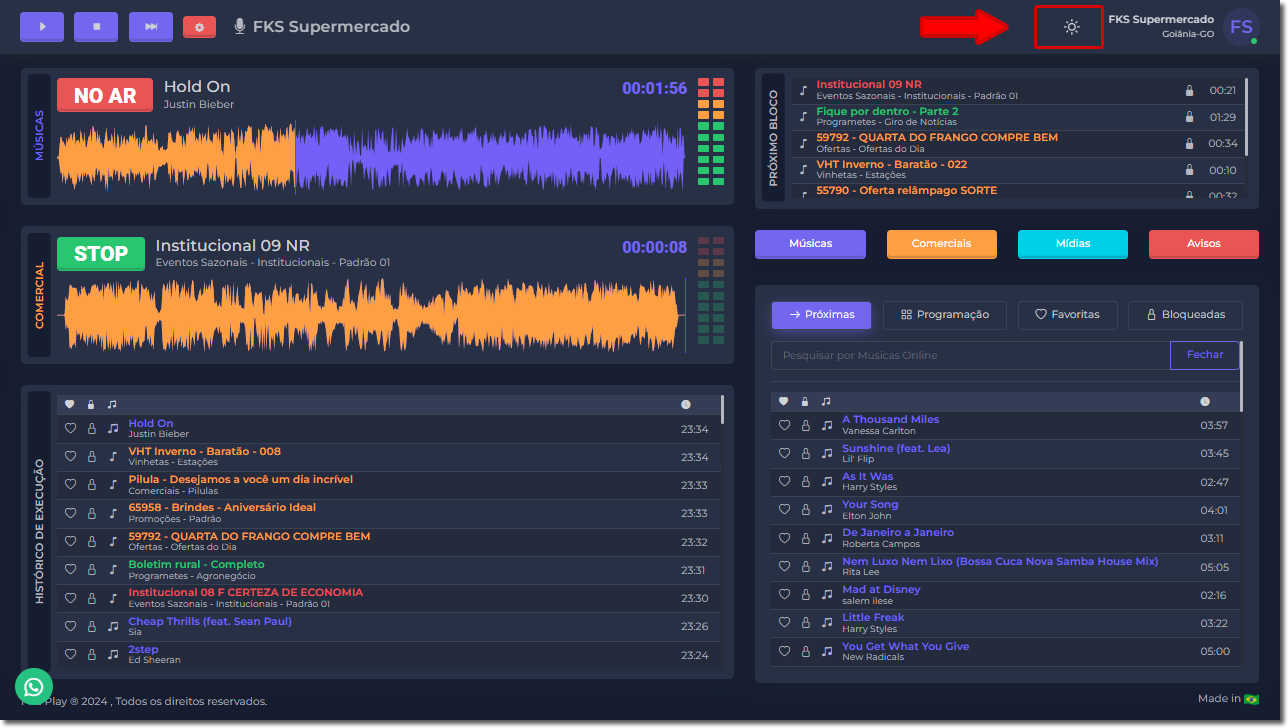Click the red Avisos button
This screenshot has height=728, width=1288.
coord(1203,244)
